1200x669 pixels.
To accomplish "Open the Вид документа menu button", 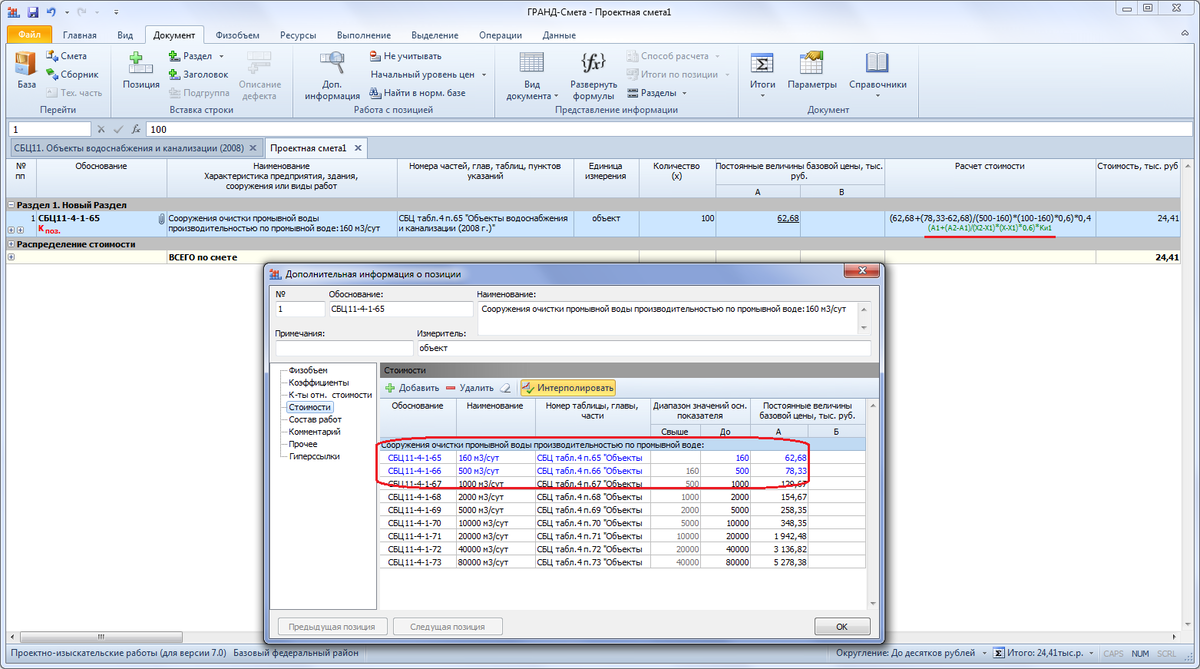I will coord(531,76).
